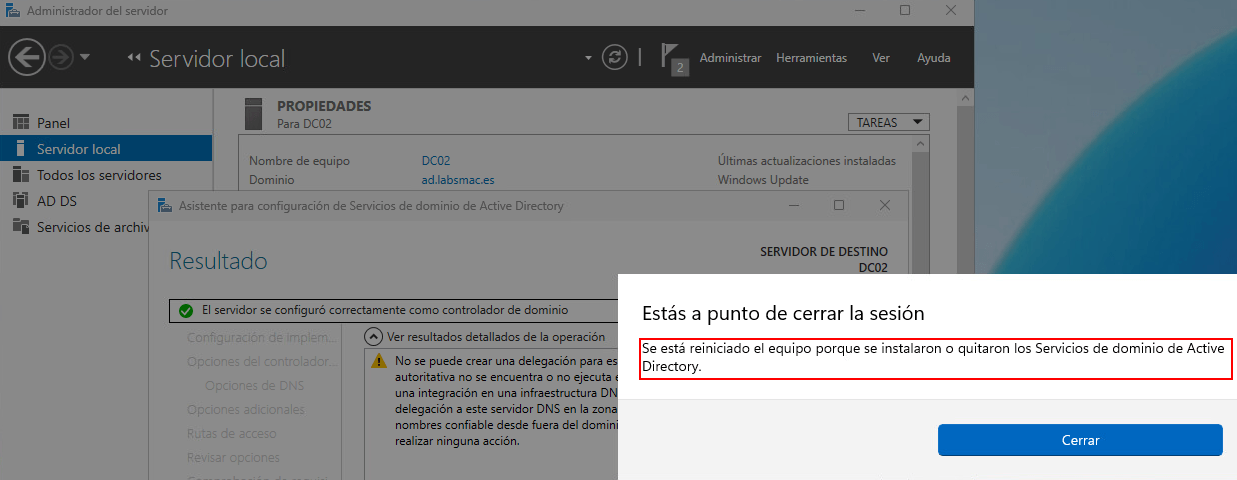Screen dimensions: 1237x480
Task: Click the AD DS role icon
Action: point(20,201)
